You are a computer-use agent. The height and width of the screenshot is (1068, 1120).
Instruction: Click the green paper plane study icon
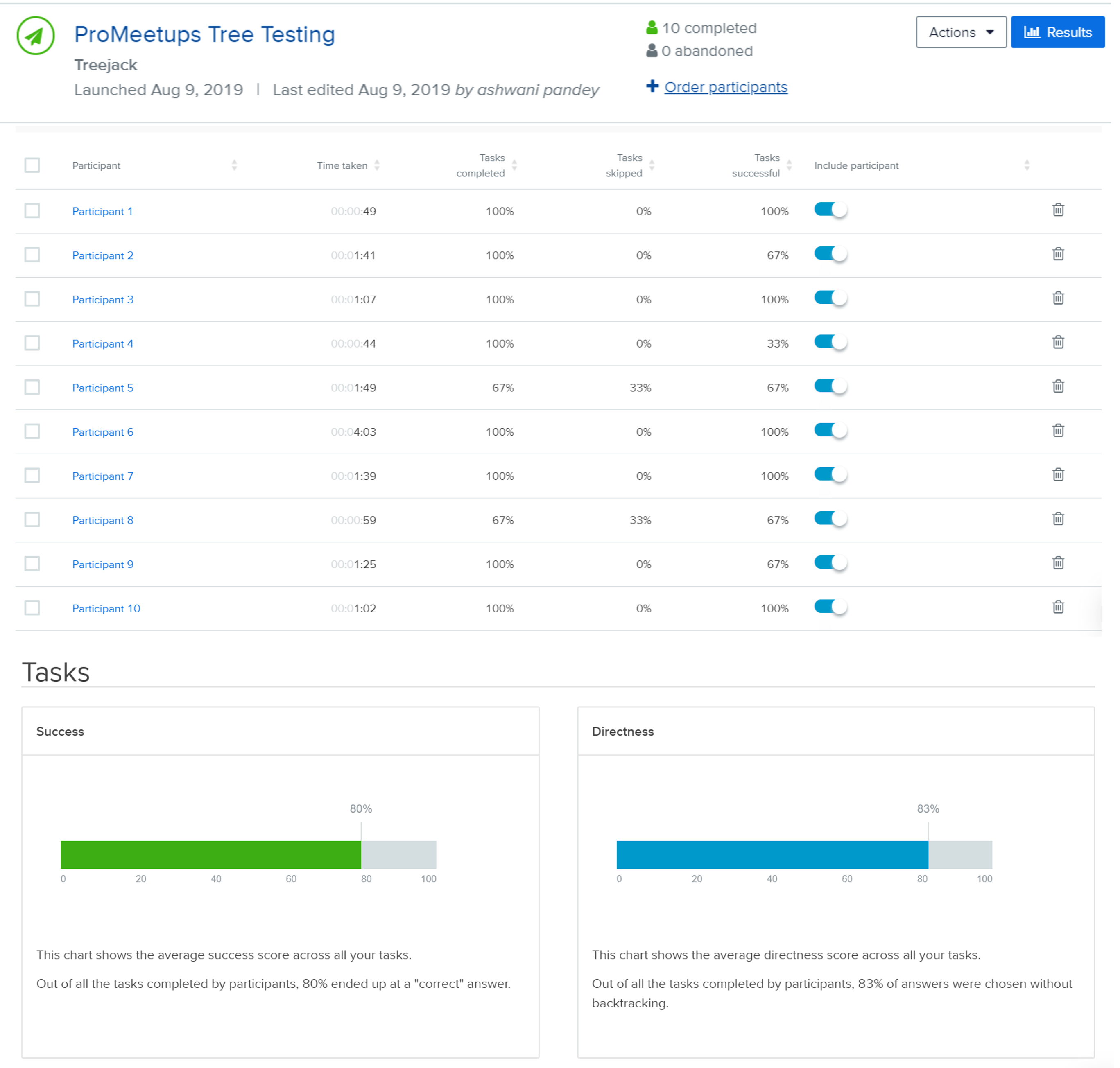pos(35,36)
